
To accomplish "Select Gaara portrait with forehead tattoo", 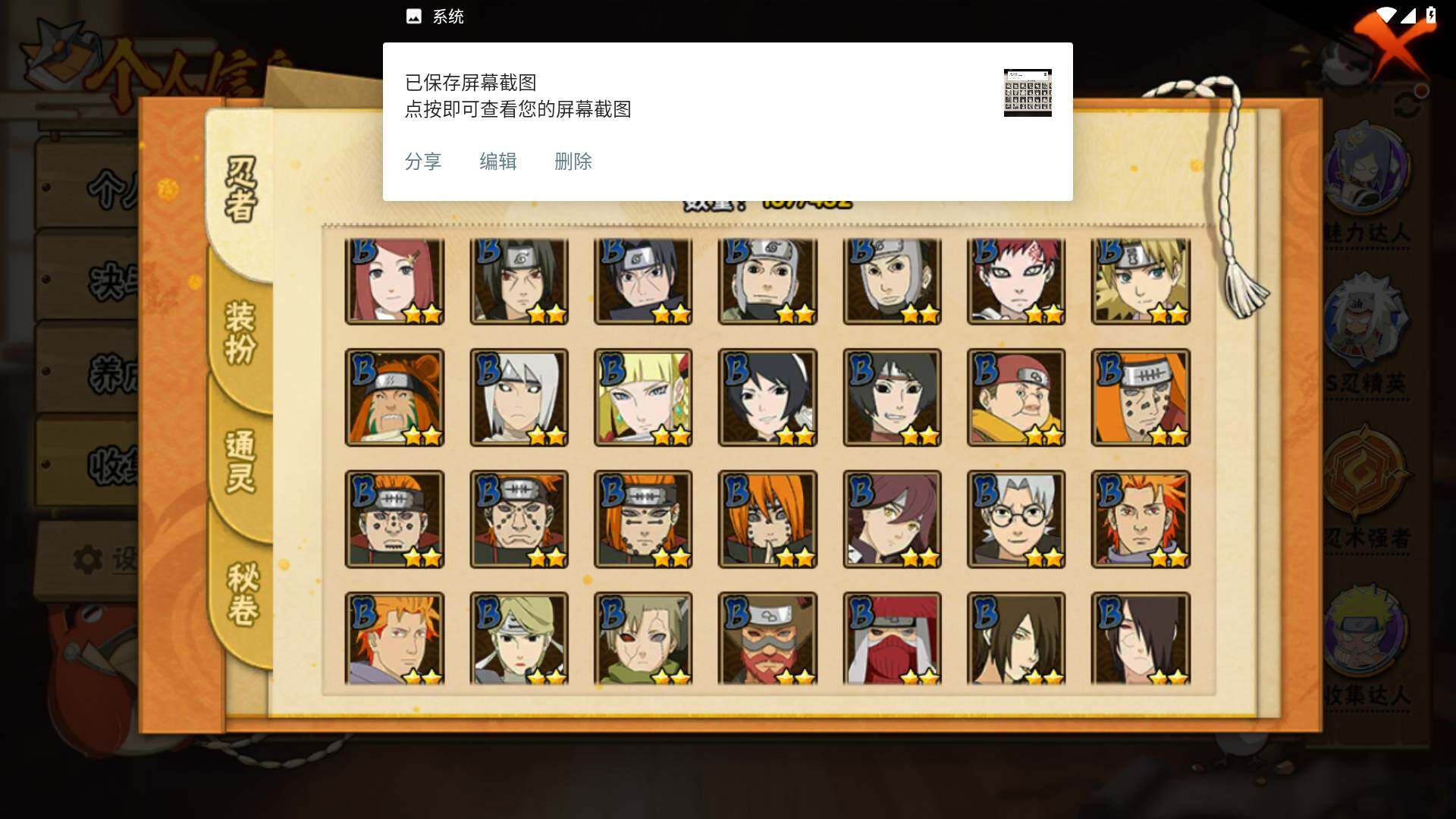I will pyautogui.click(x=1016, y=281).
